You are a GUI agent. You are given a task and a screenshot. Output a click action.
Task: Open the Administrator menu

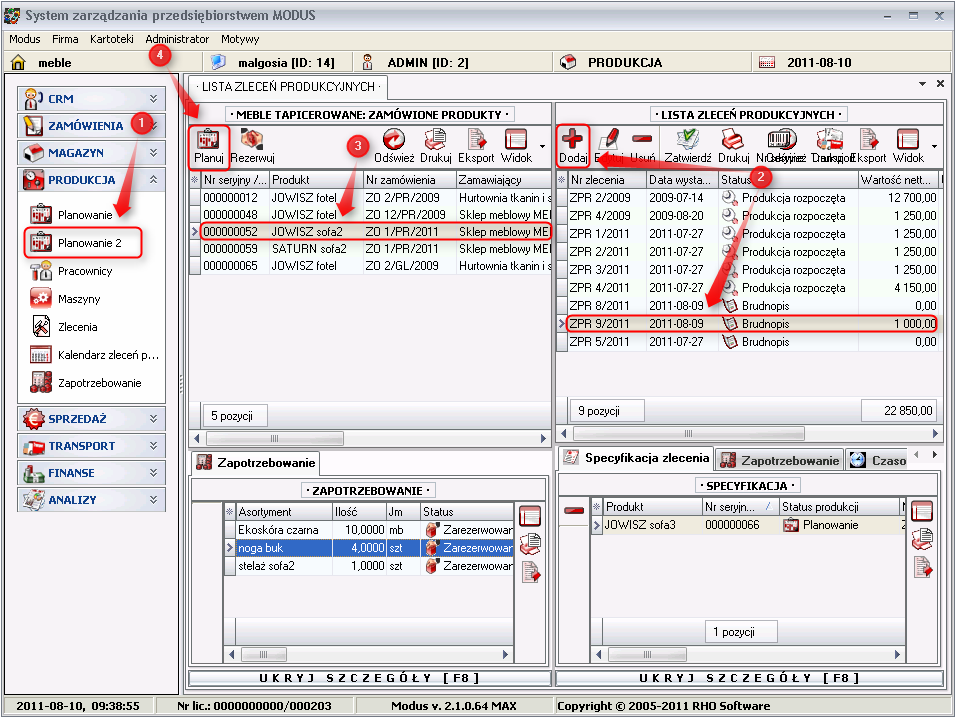177,39
